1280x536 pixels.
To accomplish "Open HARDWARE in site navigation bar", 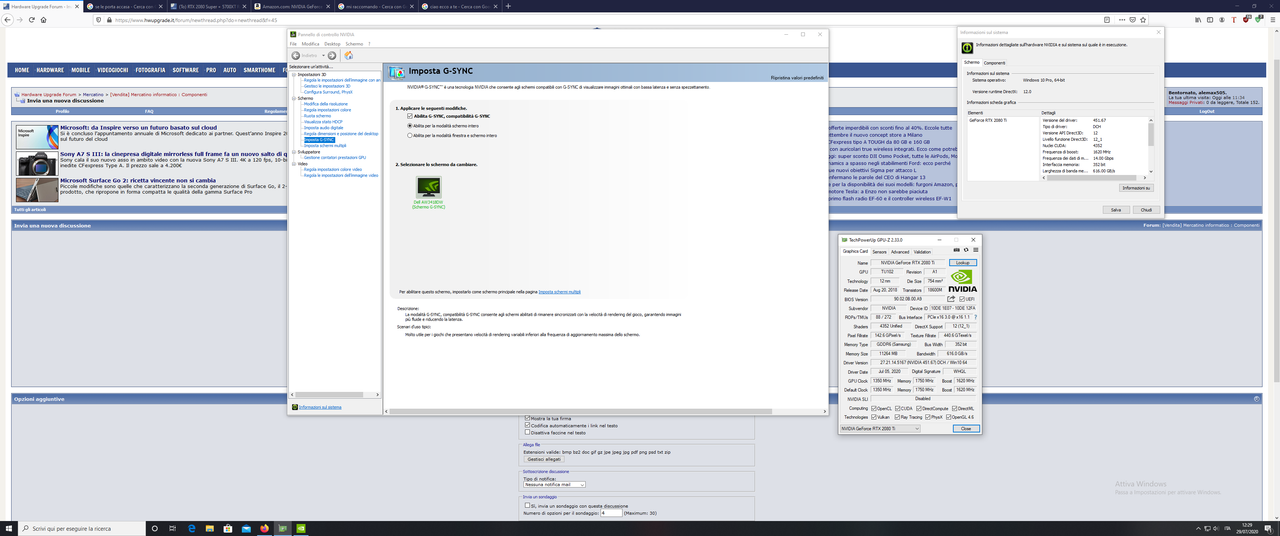I will 50,70.
